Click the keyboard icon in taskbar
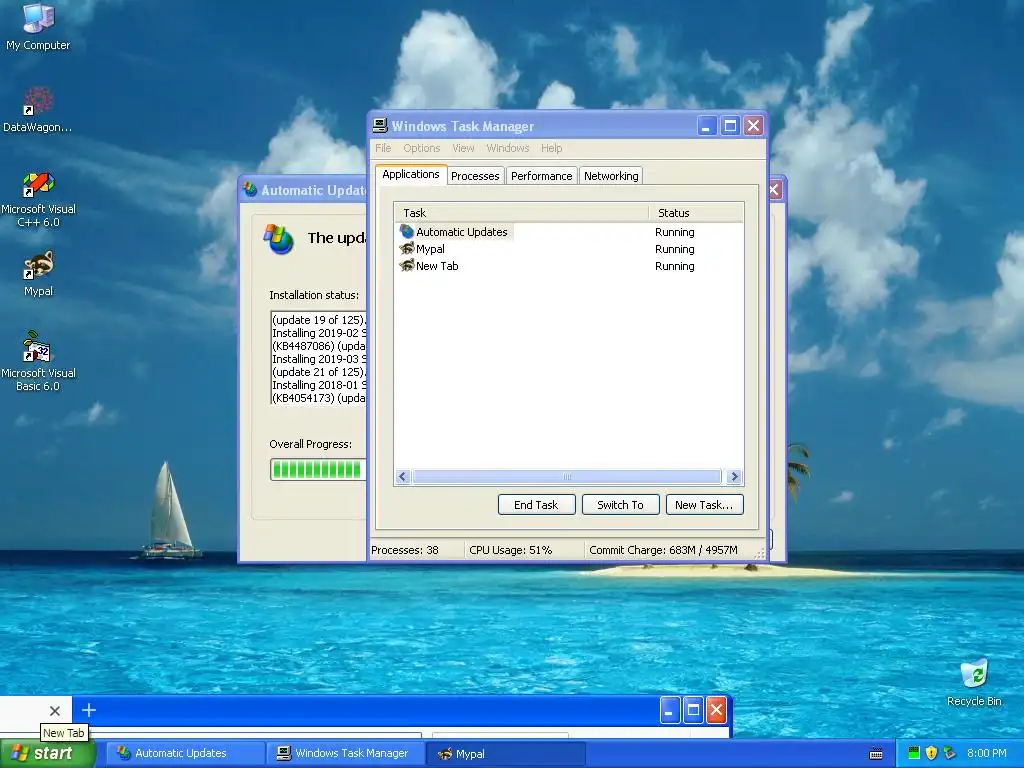 tap(876, 754)
